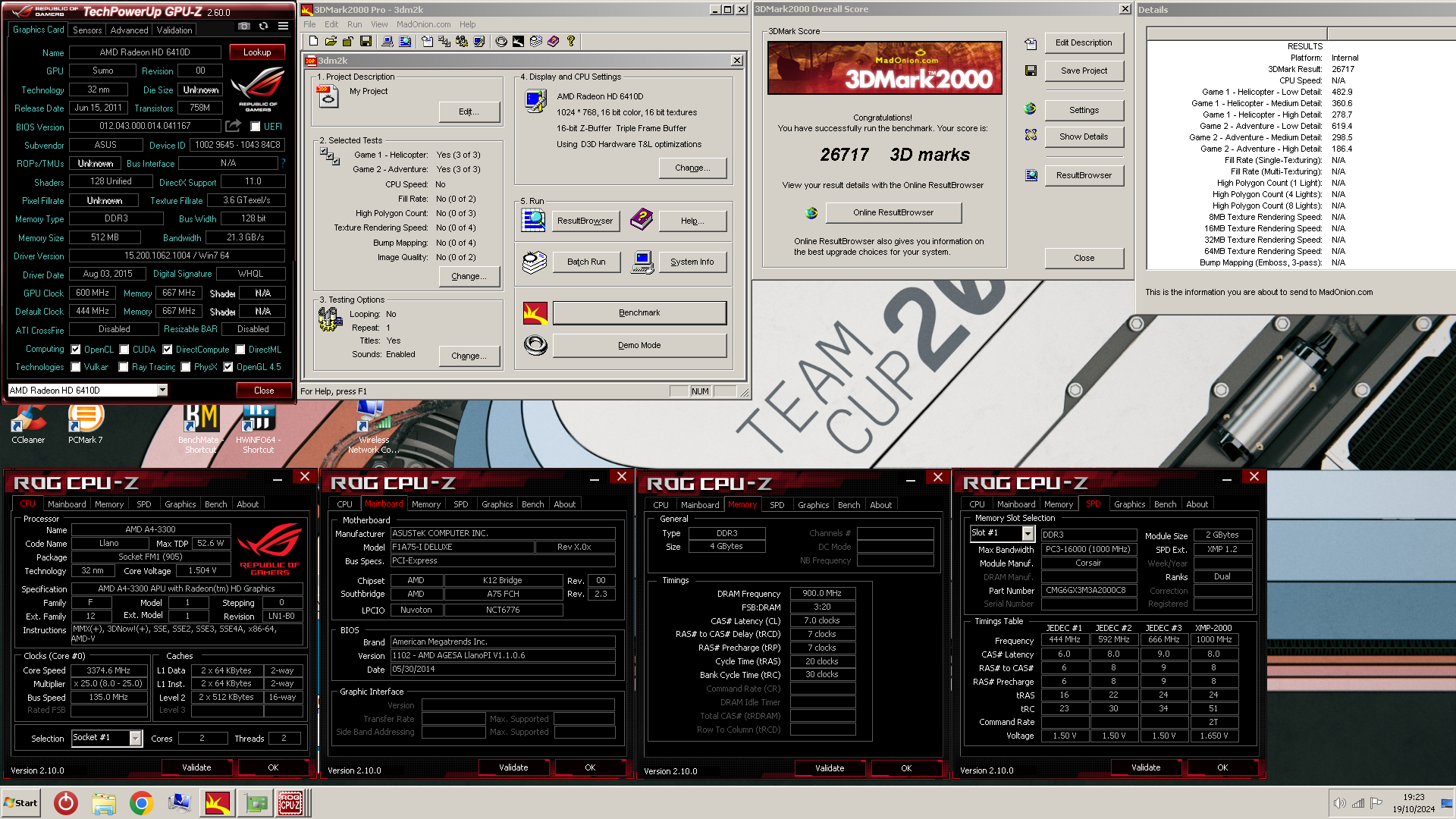Click the testing options toolbar icon
1456x819 pixels.
(x=462, y=41)
